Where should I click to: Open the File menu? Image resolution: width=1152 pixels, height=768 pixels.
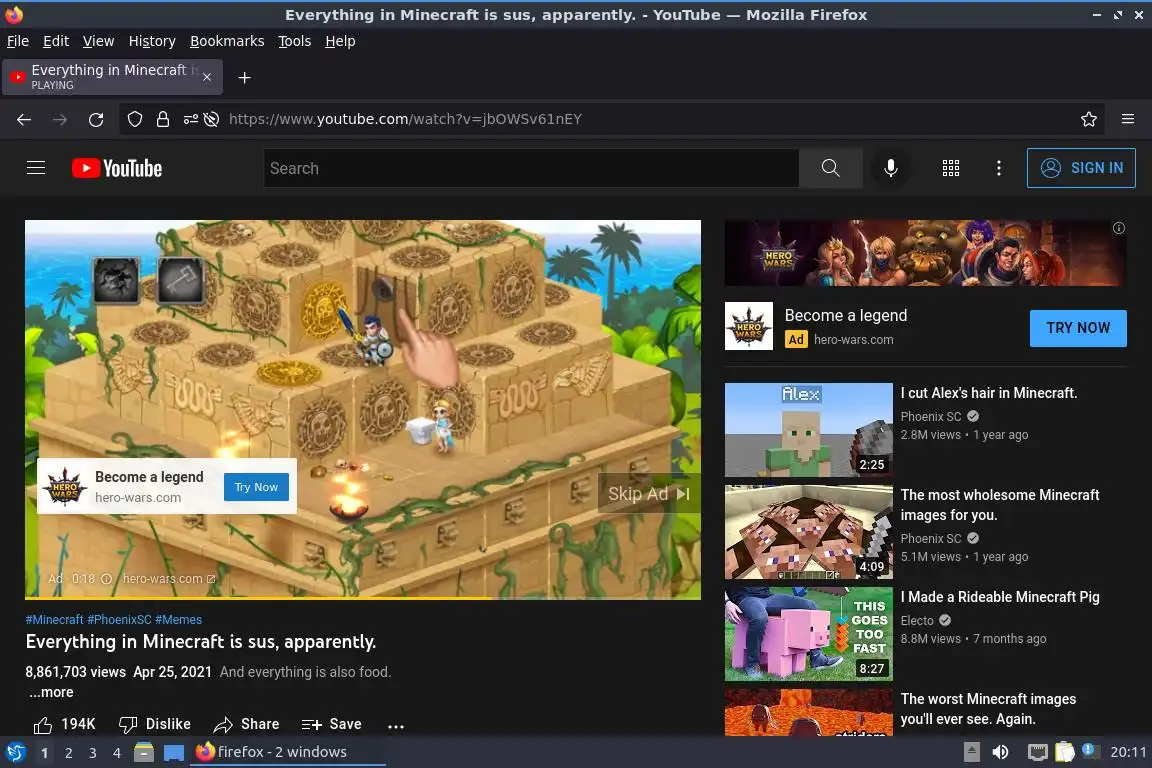point(18,41)
